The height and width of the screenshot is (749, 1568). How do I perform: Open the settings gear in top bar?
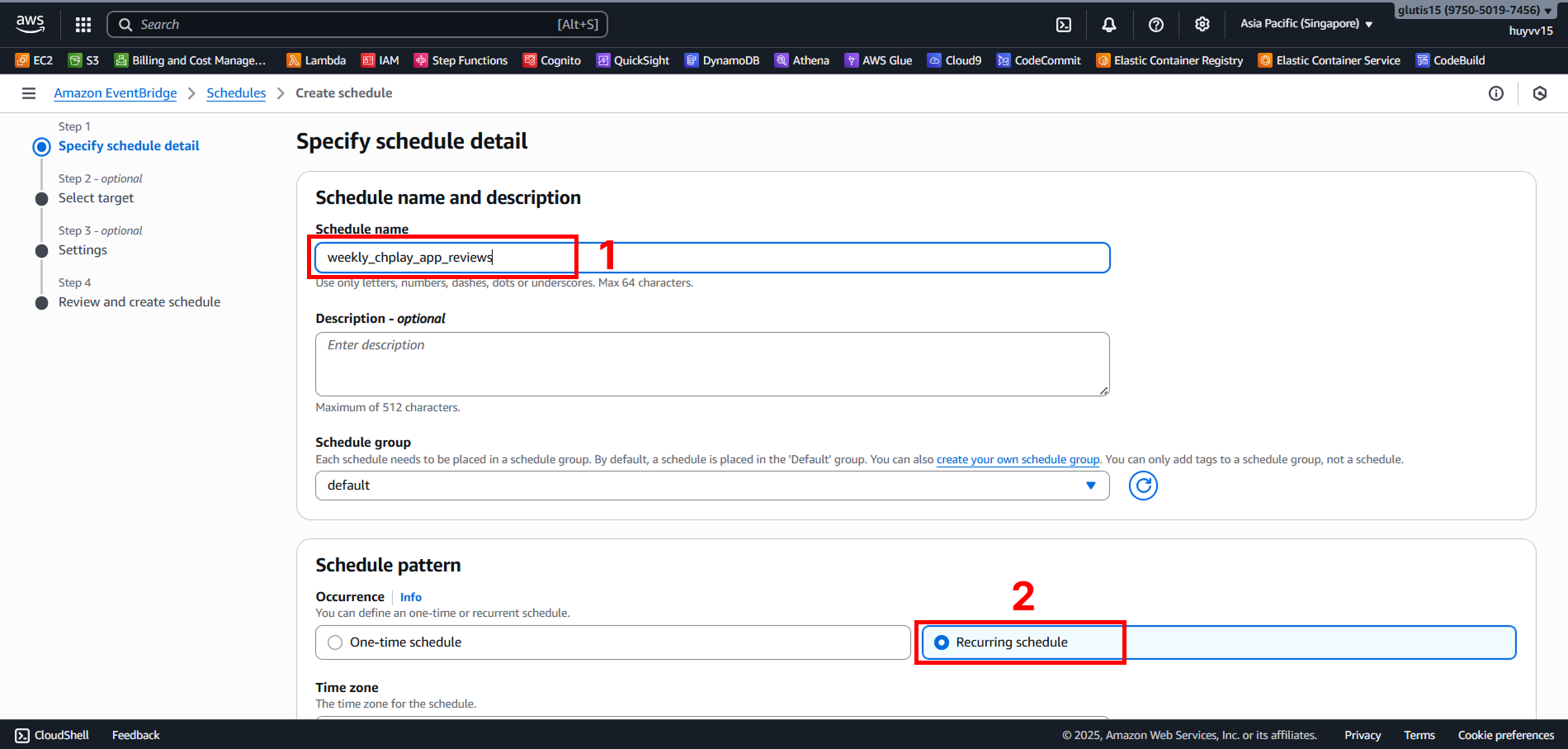pyautogui.click(x=1202, y=25)
